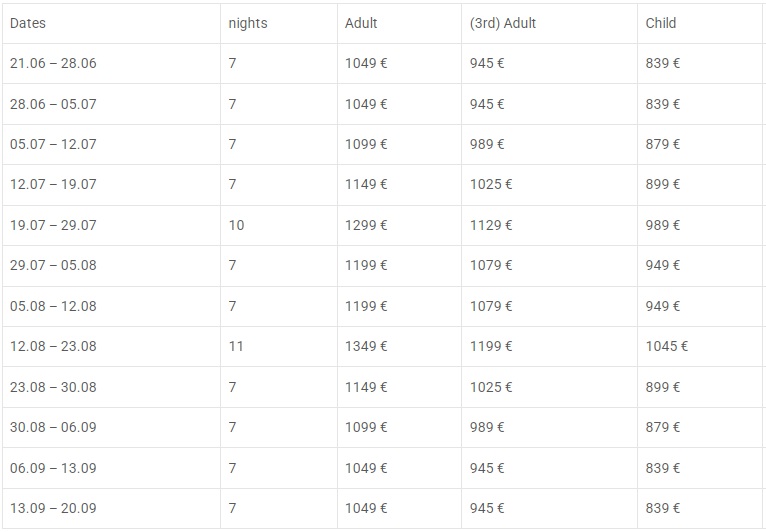Click the nights column header
The height and width of the screenshot is (532, 766).
click(248, 23)
